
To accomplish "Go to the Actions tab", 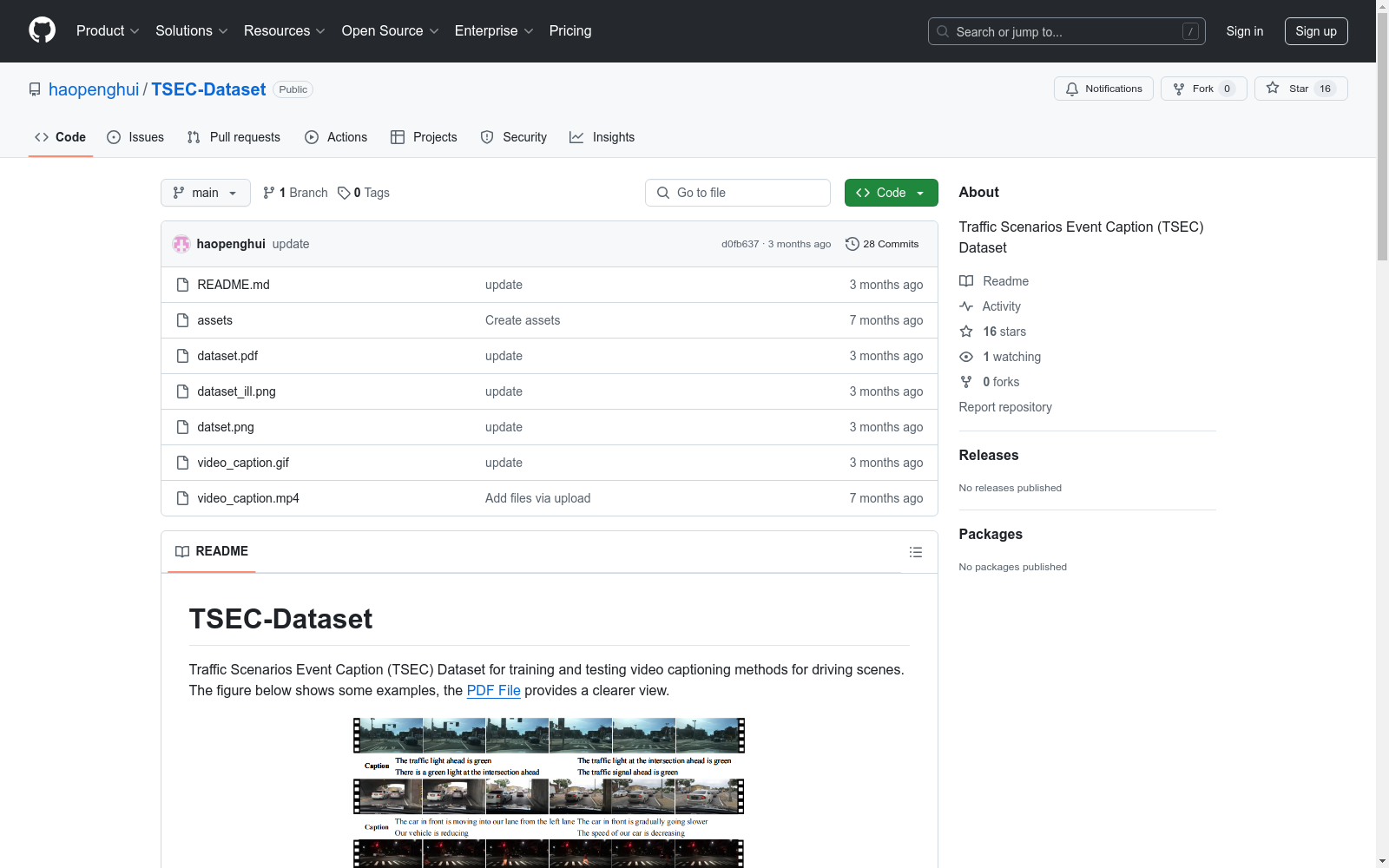I will point(336,137).
